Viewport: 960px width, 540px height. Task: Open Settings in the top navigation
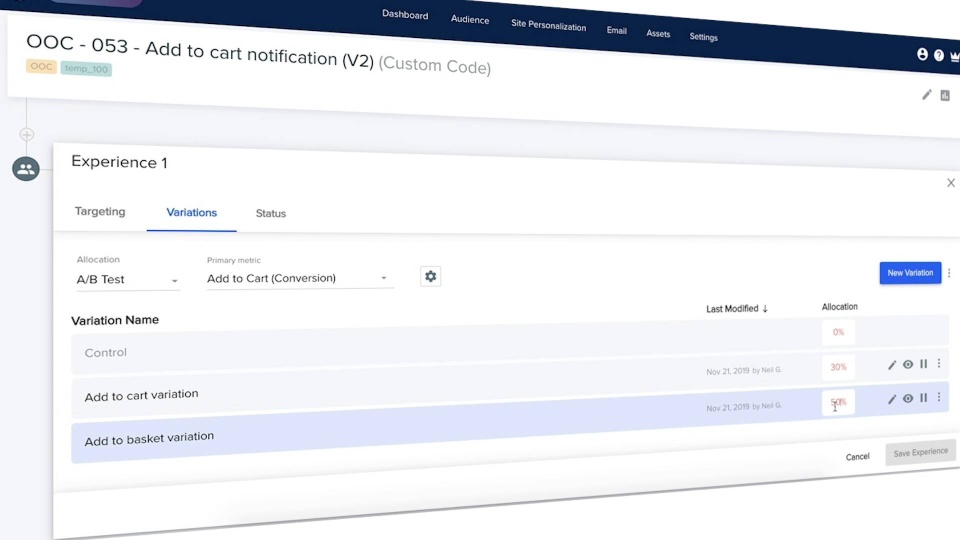click(703, 37)
